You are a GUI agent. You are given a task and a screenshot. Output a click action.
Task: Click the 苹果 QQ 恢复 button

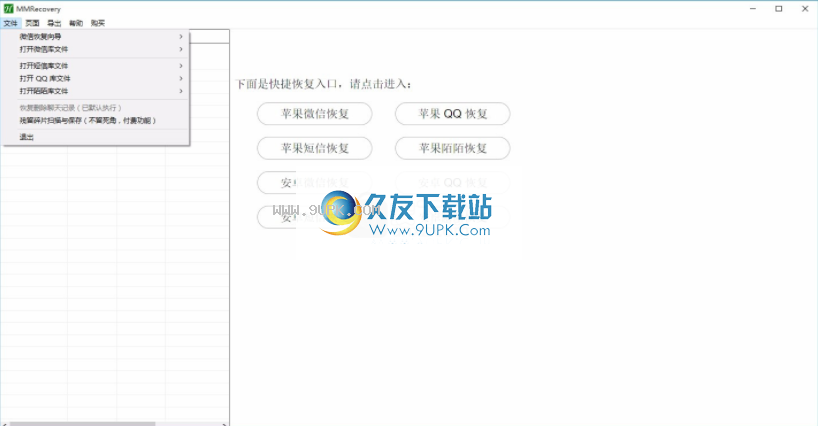click(452, 114)
